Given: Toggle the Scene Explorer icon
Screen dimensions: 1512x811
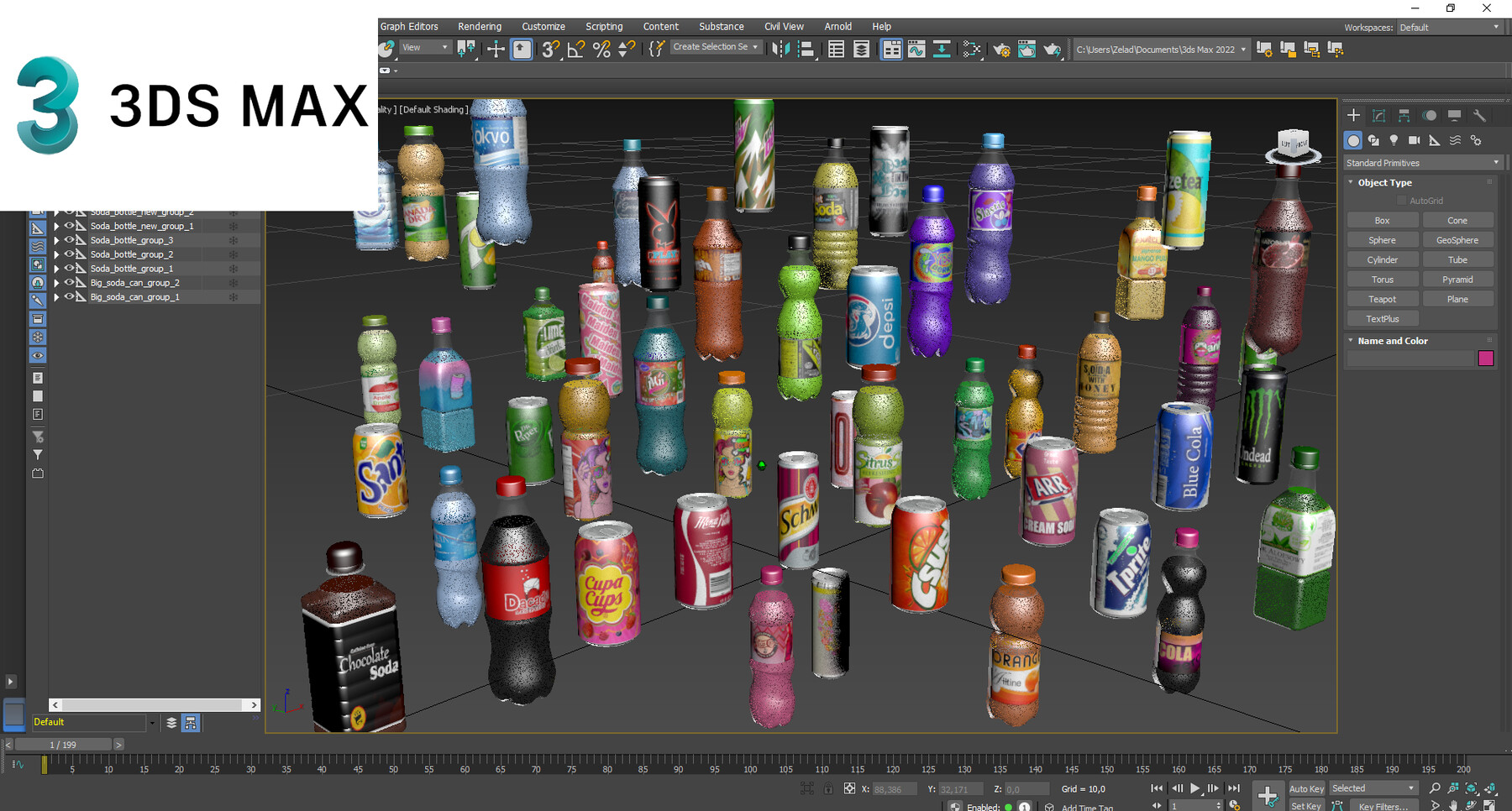Looking at the screenshot, I should [x=836, y=49].
